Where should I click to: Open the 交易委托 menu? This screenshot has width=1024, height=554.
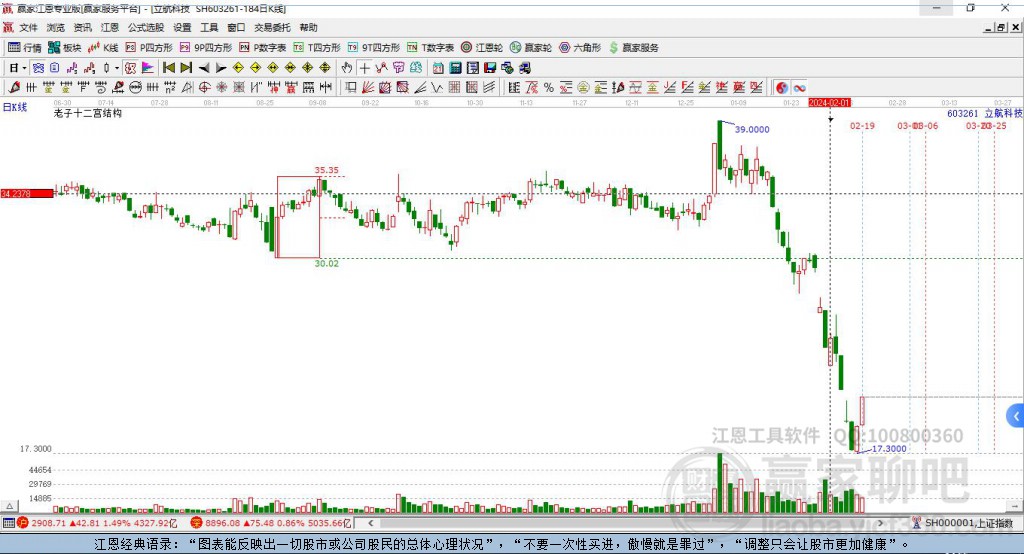272,27
